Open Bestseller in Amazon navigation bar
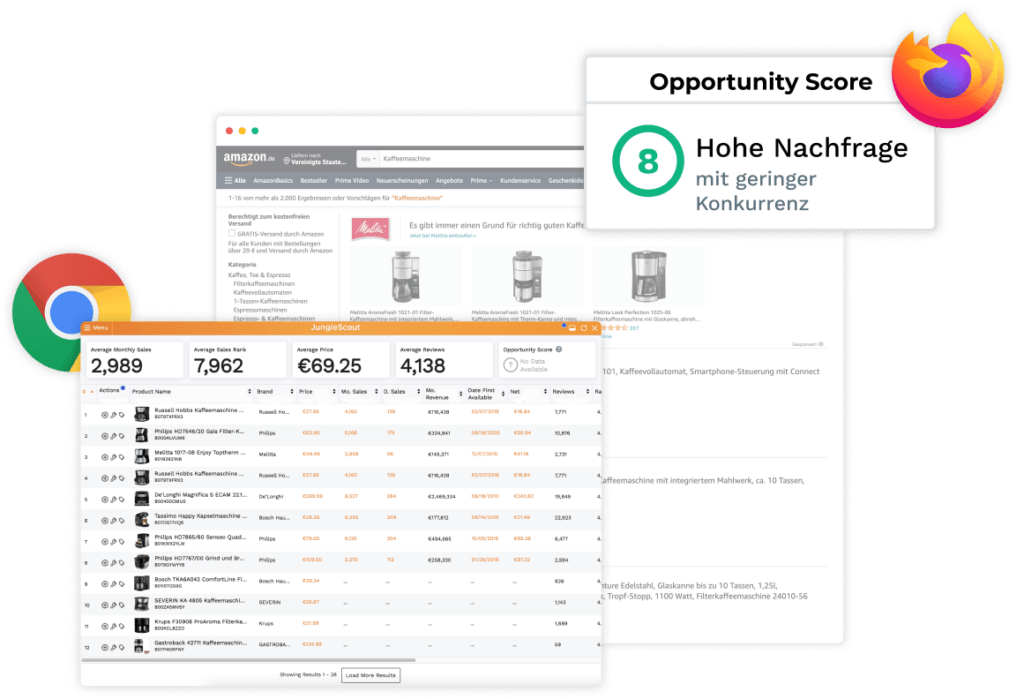Viewport: 1024px width, 699px height. pos(313,180)
